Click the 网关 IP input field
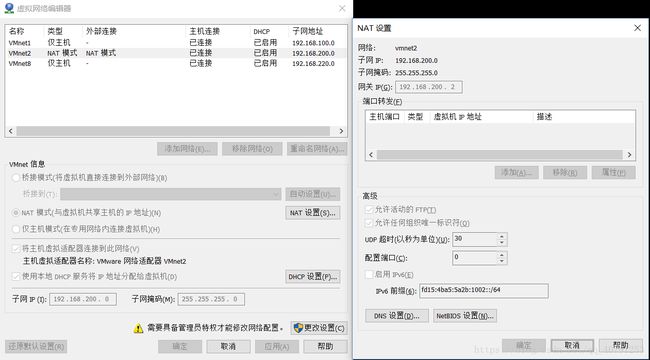The image size is (650, 360). [x=429, y=87]
